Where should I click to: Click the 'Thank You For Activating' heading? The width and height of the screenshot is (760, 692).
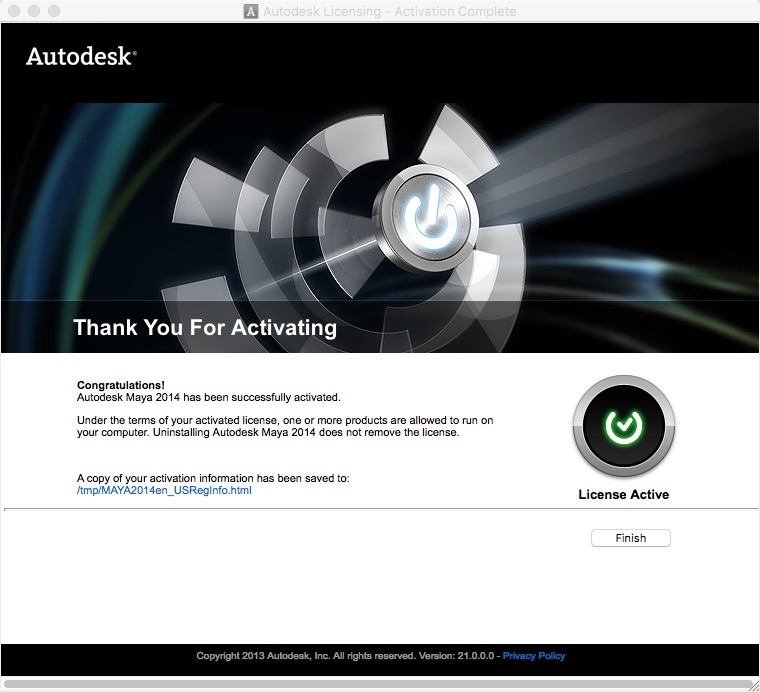pyautogui.click(x=205, y=327)
